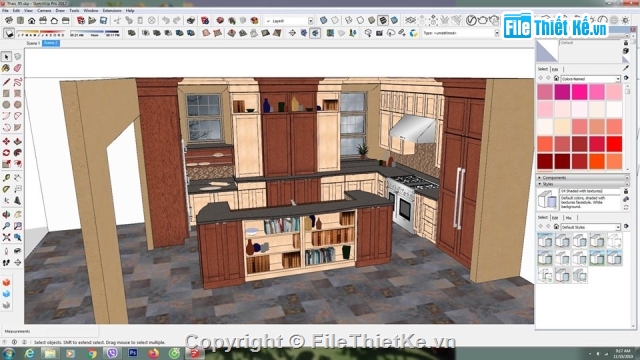Select the Follow Me tool
This screenshot has height=360, width=640.
(x=17, y=153)
